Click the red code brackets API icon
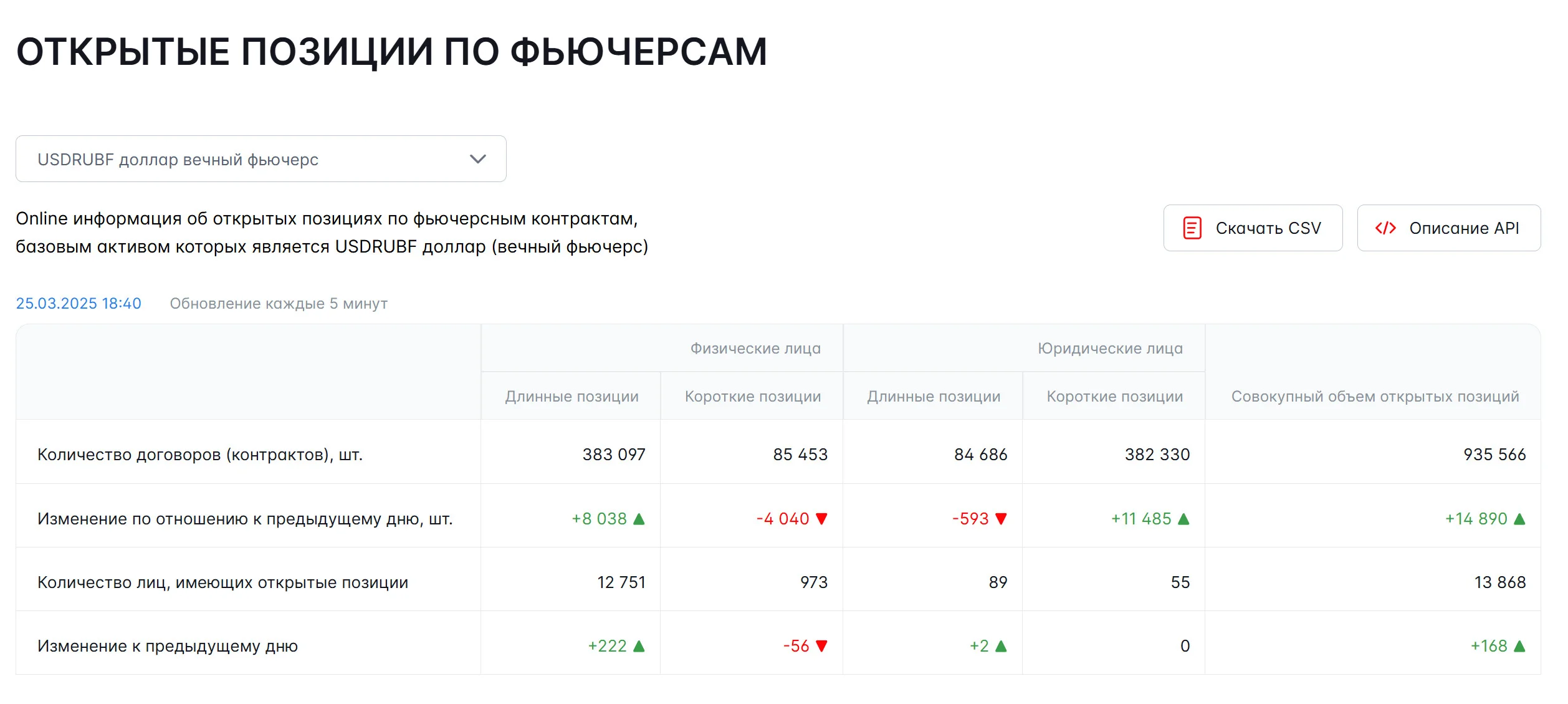This screenshot has height=704, width=1568. [x=1385, y=228]
